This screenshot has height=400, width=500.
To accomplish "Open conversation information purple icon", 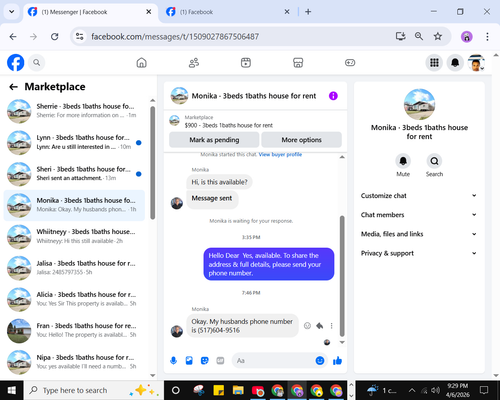I will (333, 96).
